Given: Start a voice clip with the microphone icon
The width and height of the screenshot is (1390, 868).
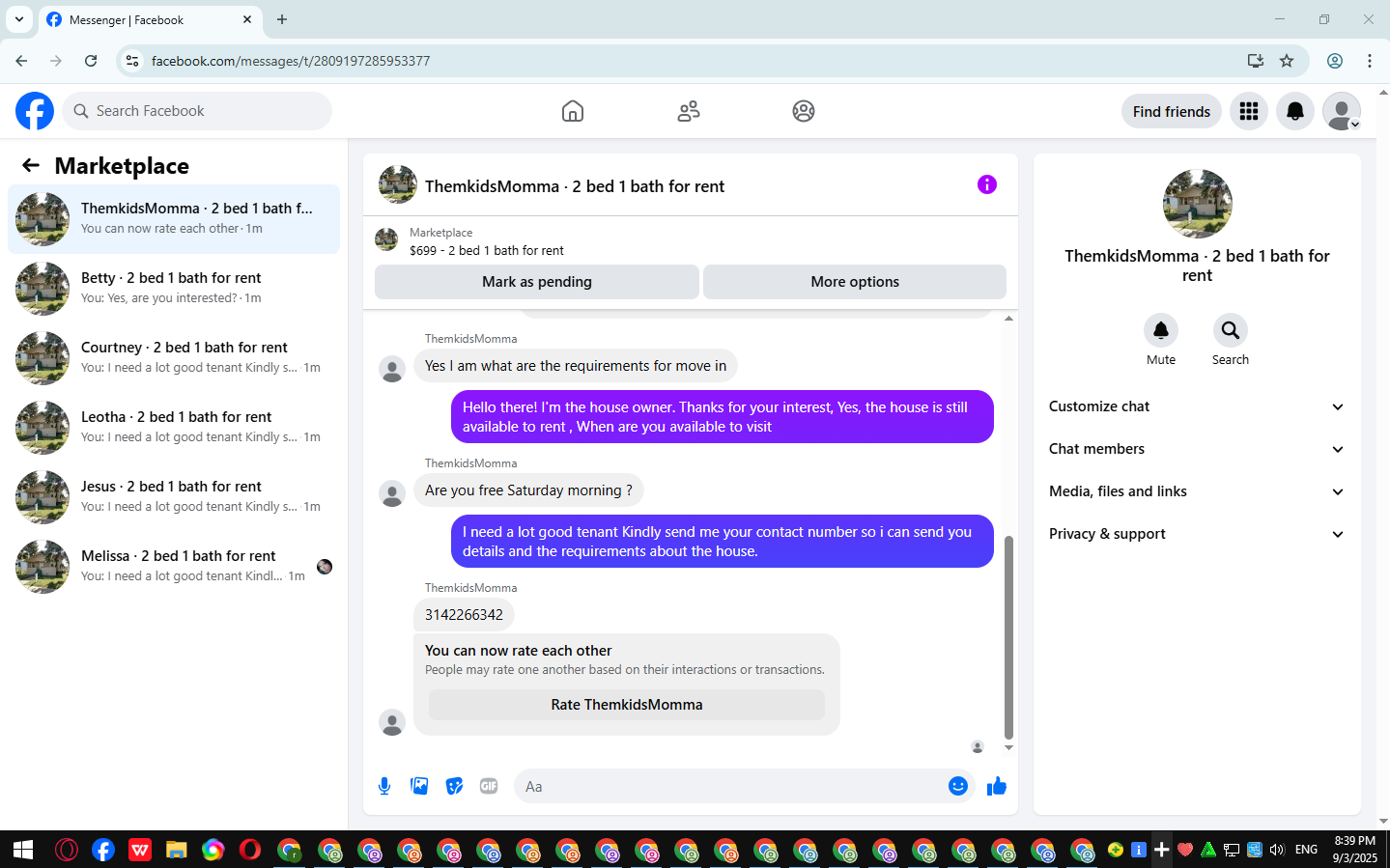Looking at the screenshot, I should [x=384, y=786].
